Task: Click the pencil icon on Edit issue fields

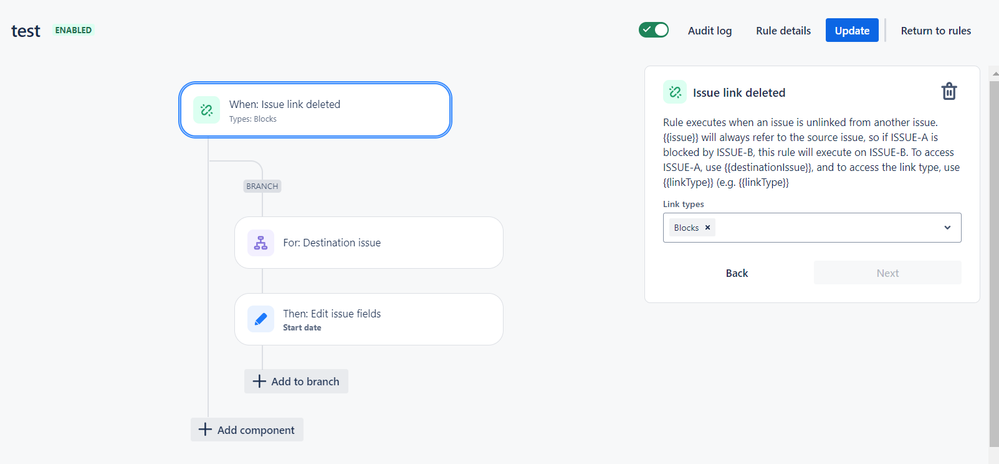Action: click(x=261, y=319)
